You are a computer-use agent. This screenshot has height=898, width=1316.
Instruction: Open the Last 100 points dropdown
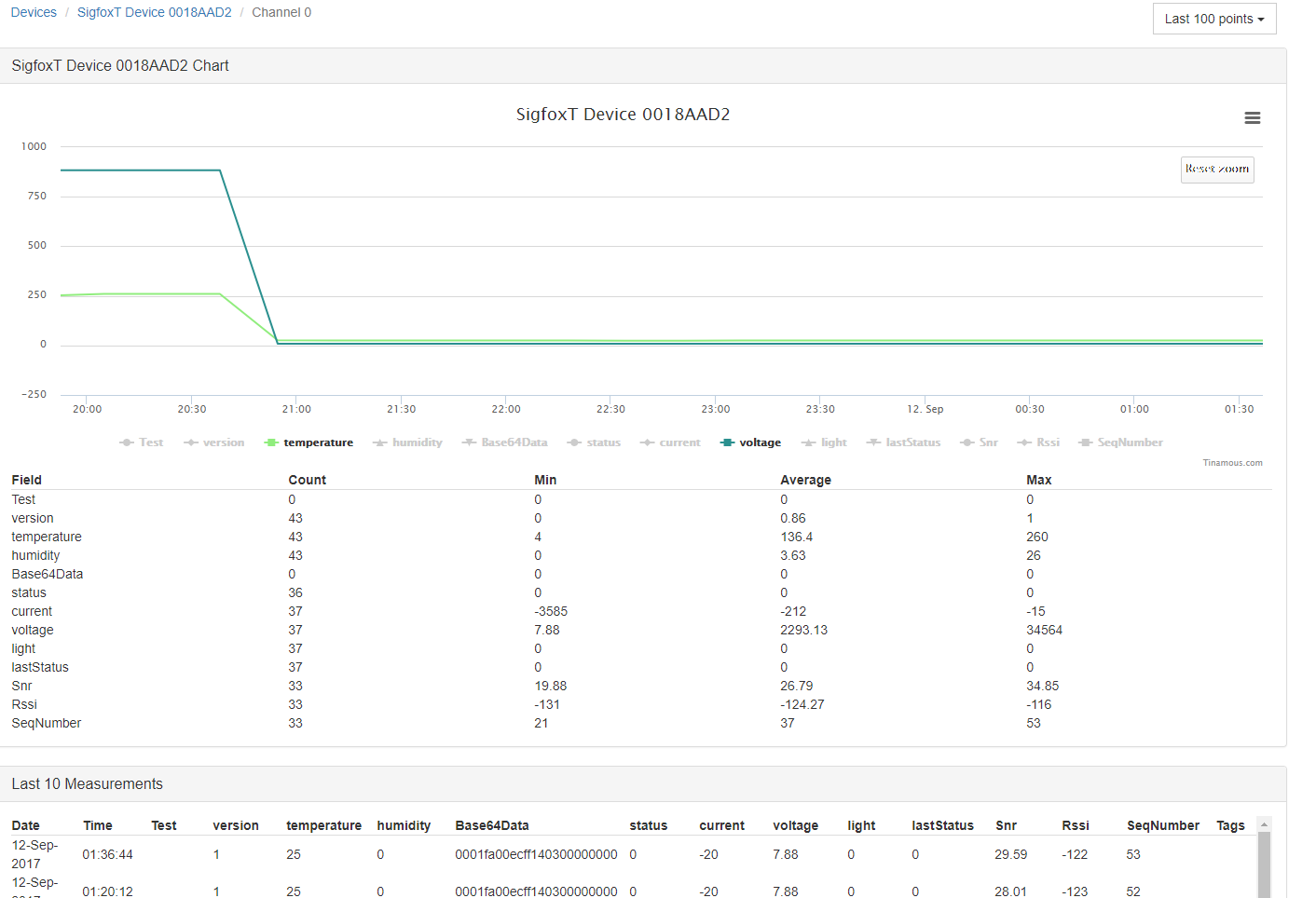[x=1213, y=19]
